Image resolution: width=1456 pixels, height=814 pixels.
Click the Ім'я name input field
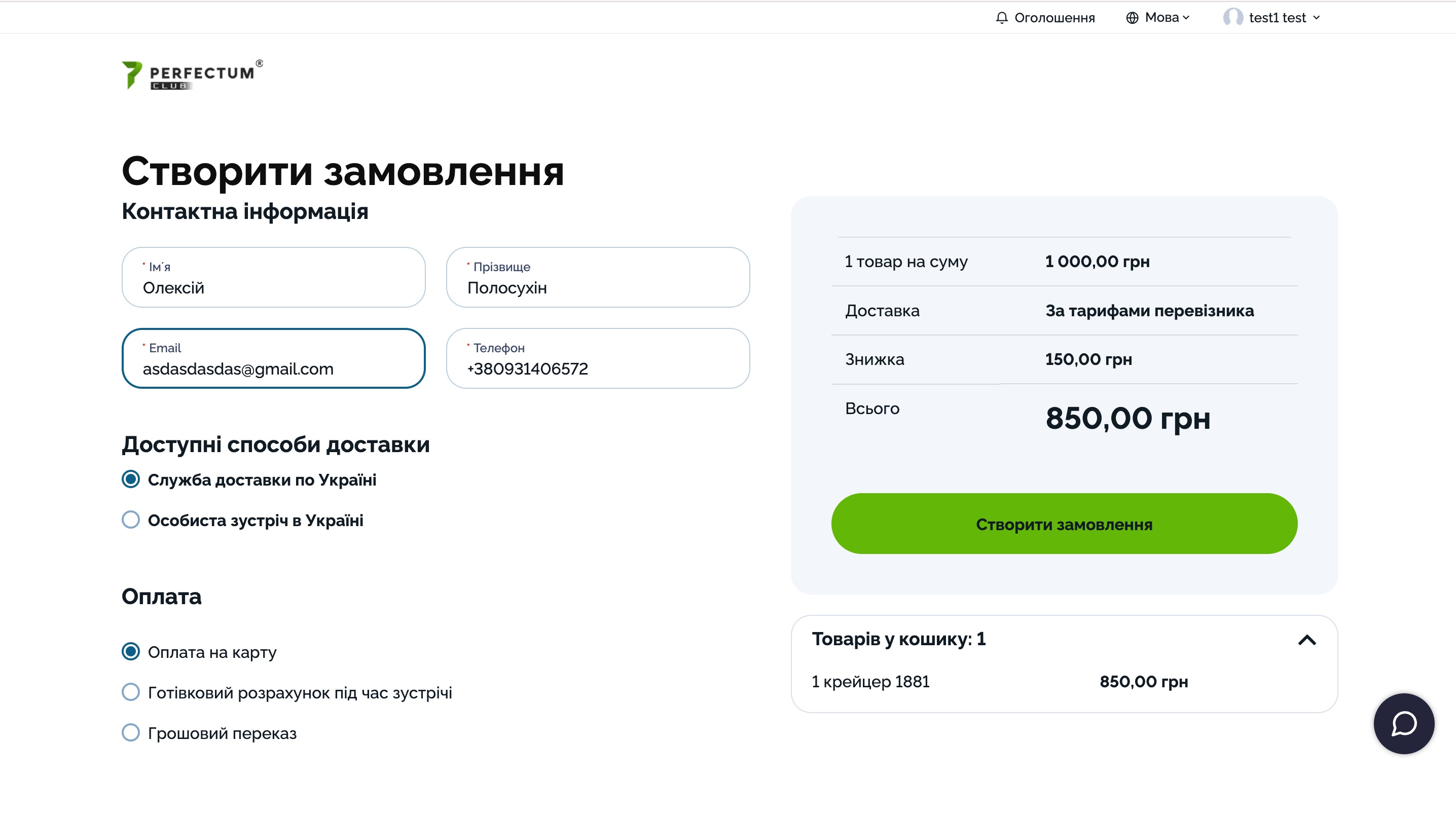tap(273, 287)
